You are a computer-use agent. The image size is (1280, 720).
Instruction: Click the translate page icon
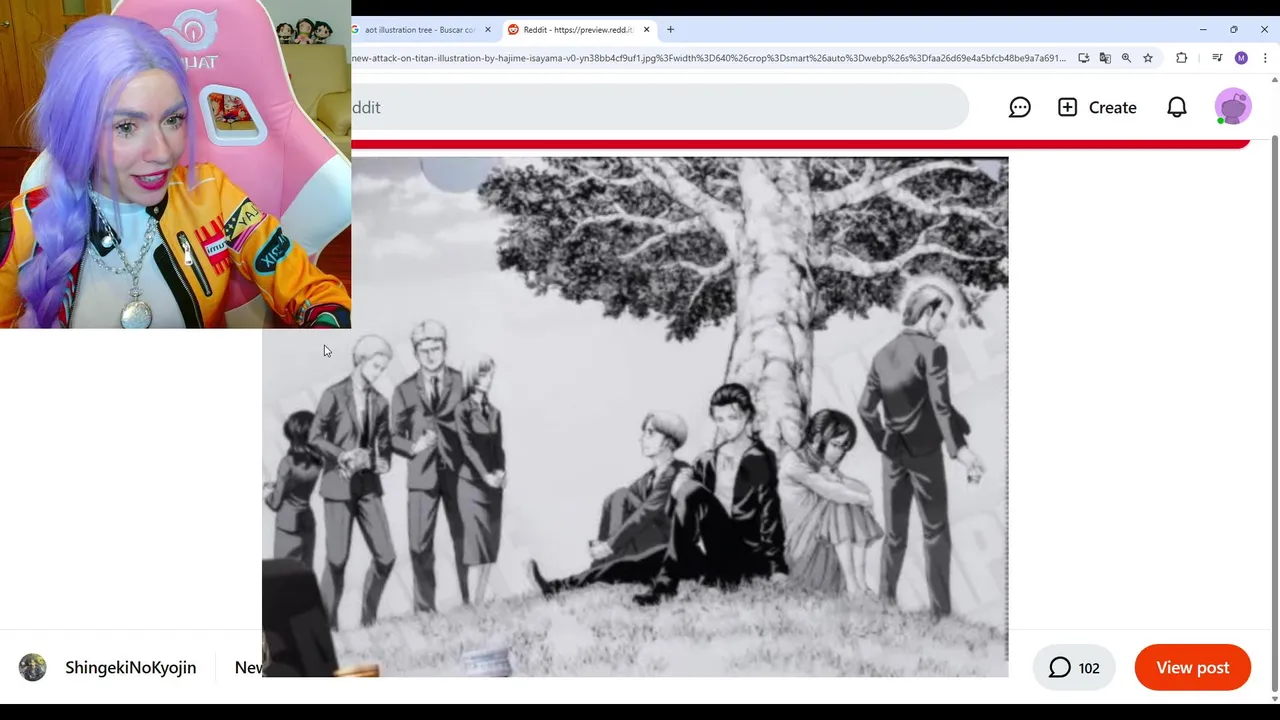pyautogui.click(x=1105, y=58)
